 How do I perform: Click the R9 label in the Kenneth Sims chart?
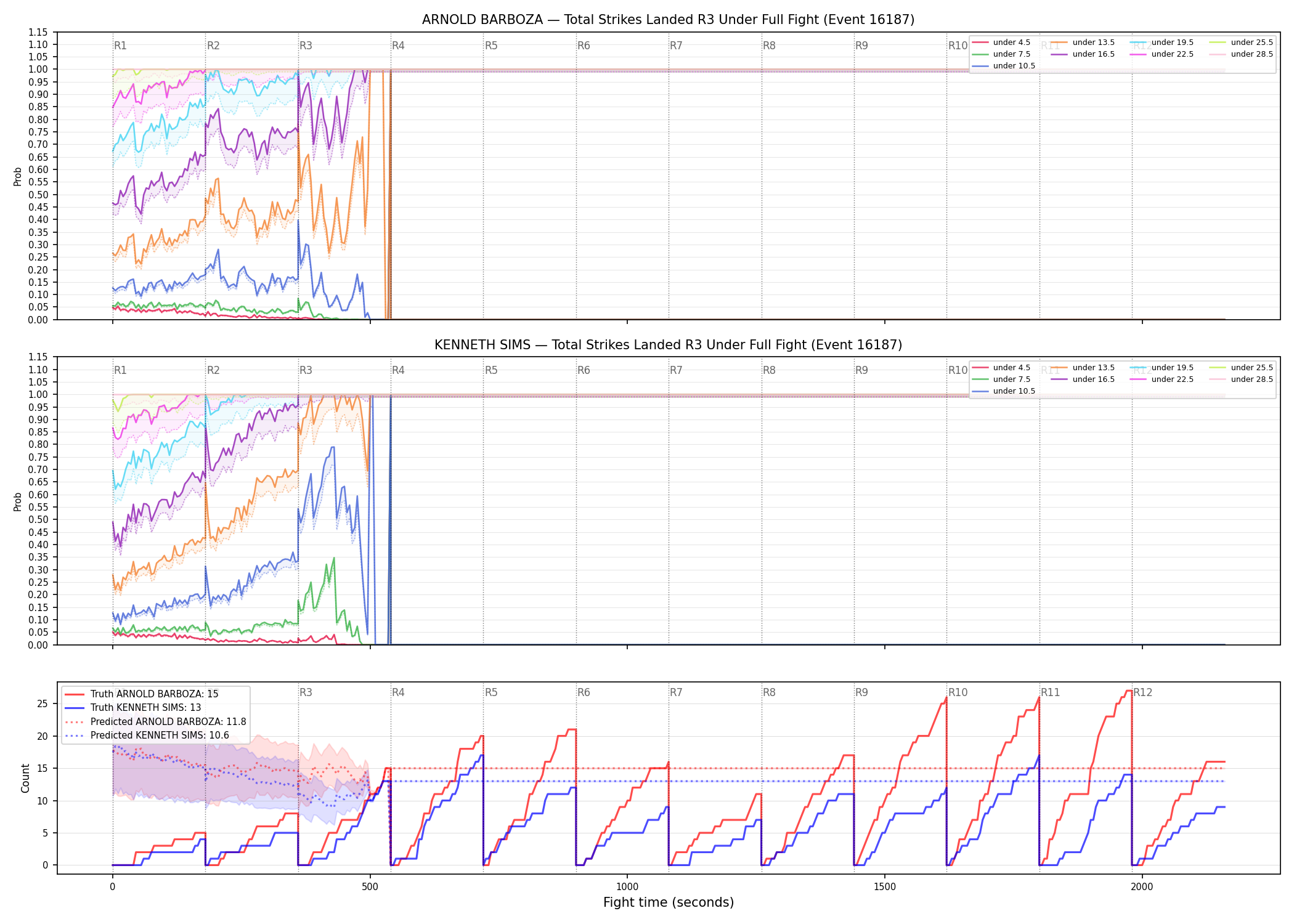(x=861, y=370)
